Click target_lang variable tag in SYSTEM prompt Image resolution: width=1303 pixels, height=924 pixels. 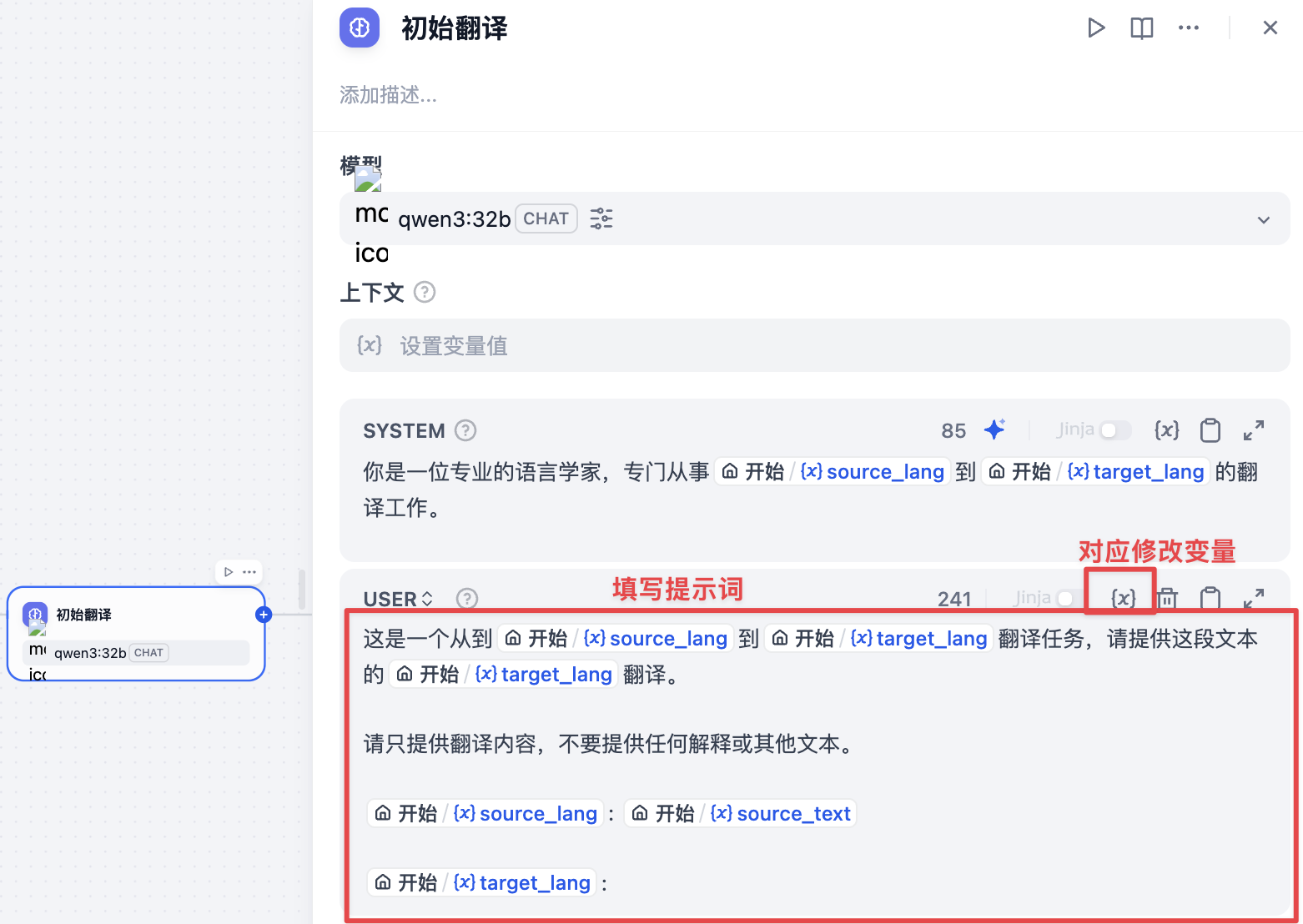[x=1096, y=472]
